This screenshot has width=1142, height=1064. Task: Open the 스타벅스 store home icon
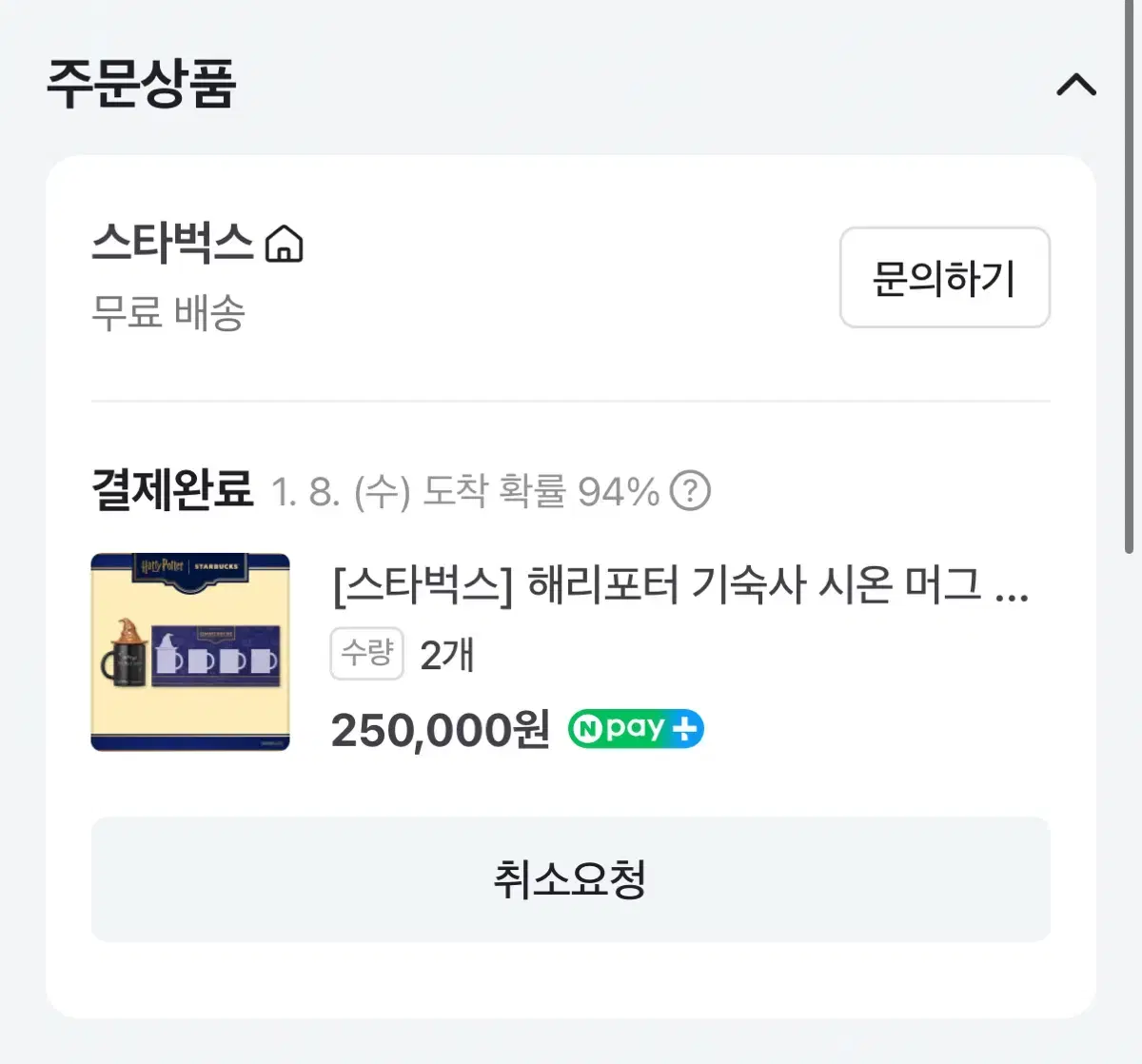tap(284, 244)
